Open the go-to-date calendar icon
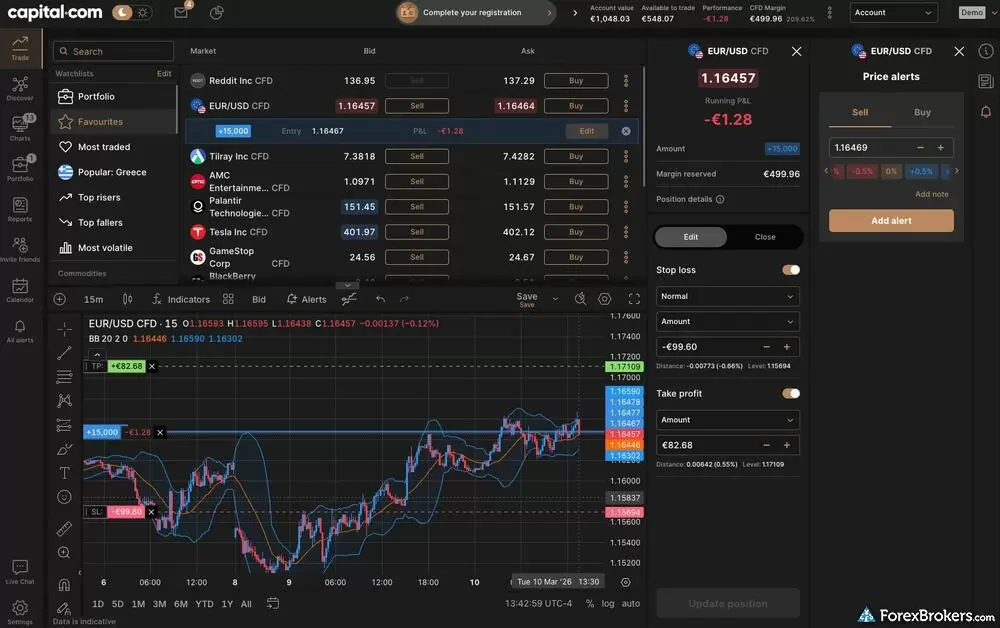 273,603
